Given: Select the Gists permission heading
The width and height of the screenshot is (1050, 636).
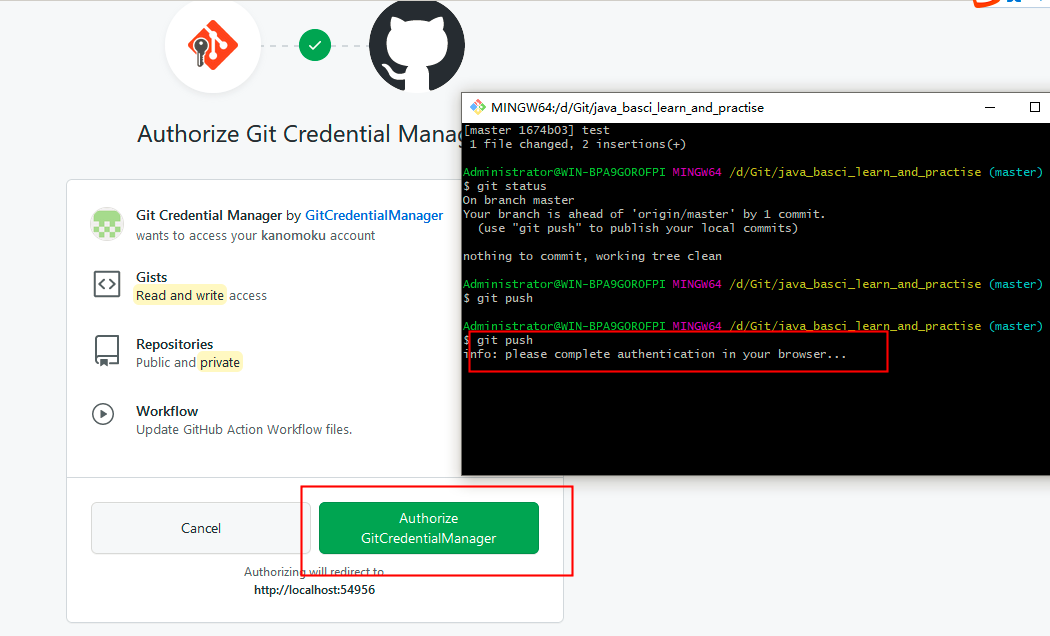Looking at the screenshot, I should point(152,277).
